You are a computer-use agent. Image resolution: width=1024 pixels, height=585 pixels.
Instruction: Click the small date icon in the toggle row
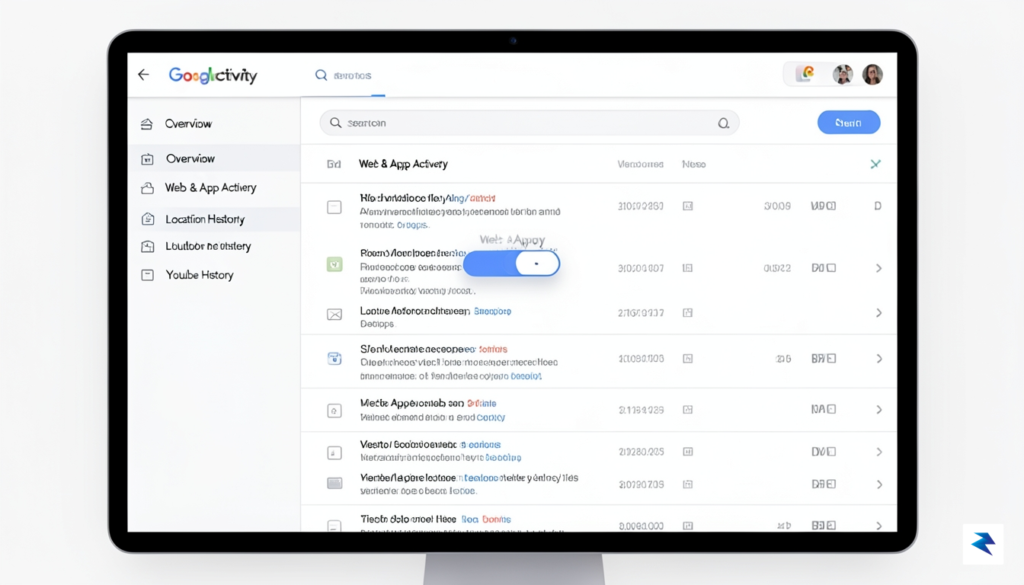(688, 268)
